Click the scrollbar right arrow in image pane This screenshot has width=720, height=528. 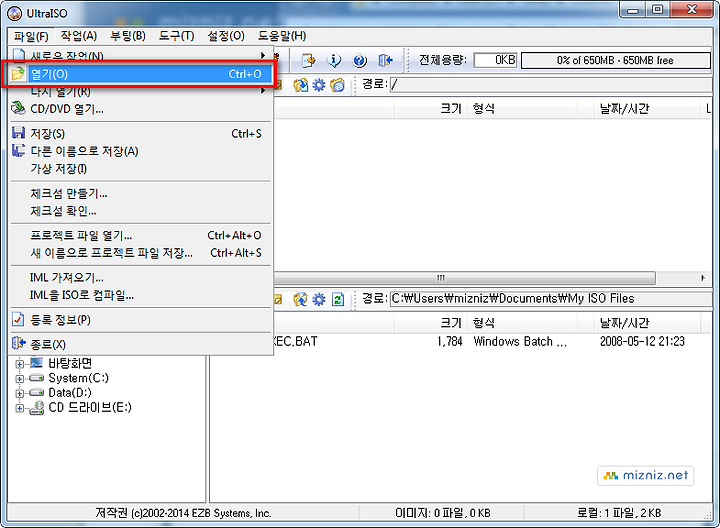click(x=703, y=278)
